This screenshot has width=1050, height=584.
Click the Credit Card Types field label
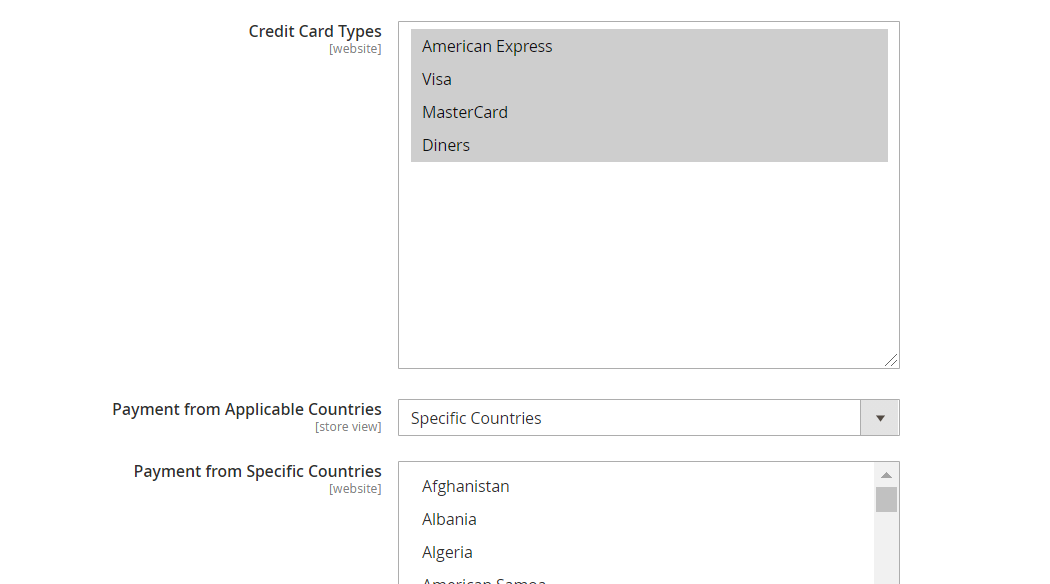pyautogui.click(x=315, y=31)
